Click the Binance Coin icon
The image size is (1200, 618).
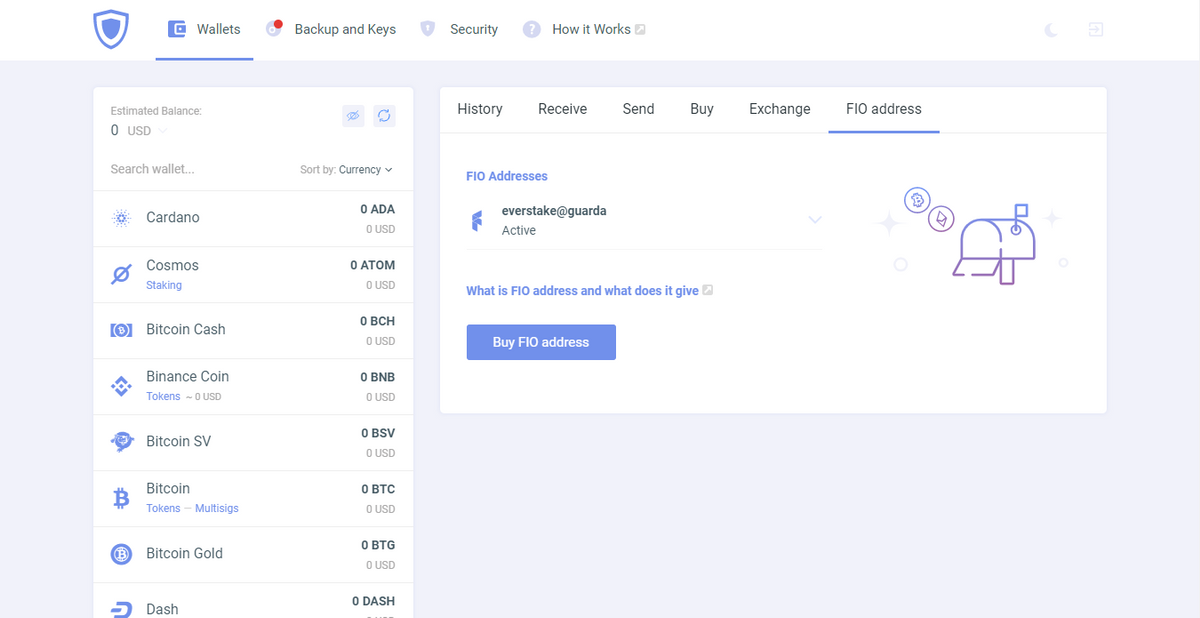[121, 386]
